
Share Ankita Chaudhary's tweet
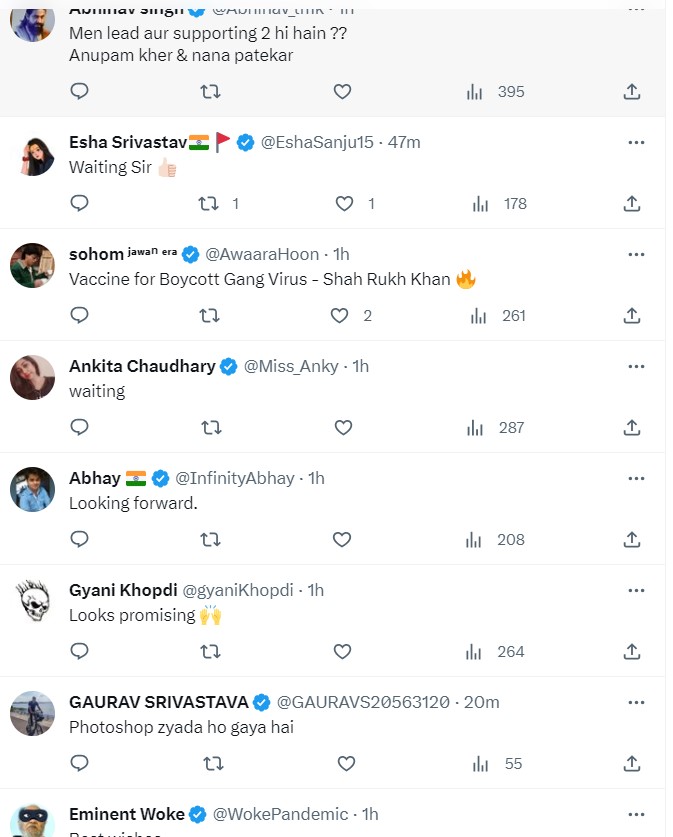tap(631, 427)
